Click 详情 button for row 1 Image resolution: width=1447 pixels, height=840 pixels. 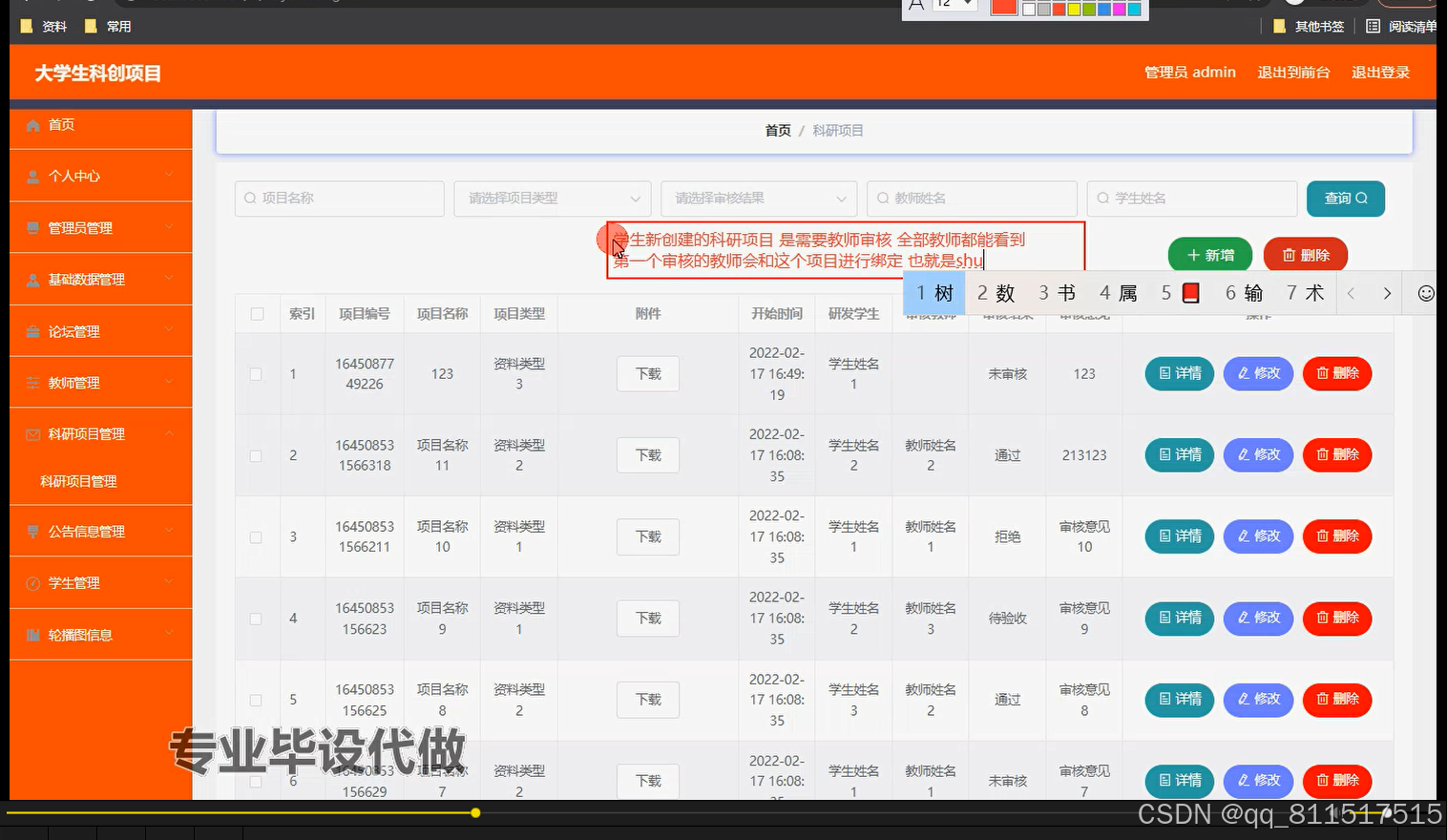pyautogui.click(x=1180, y=373)
